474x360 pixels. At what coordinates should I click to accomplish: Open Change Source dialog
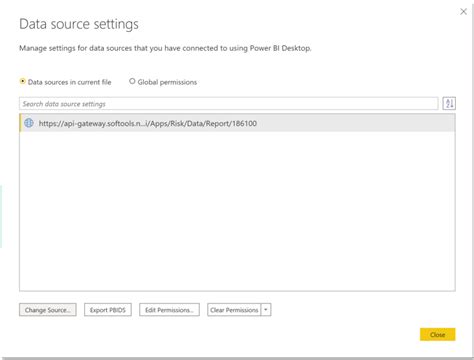[48, 310]
